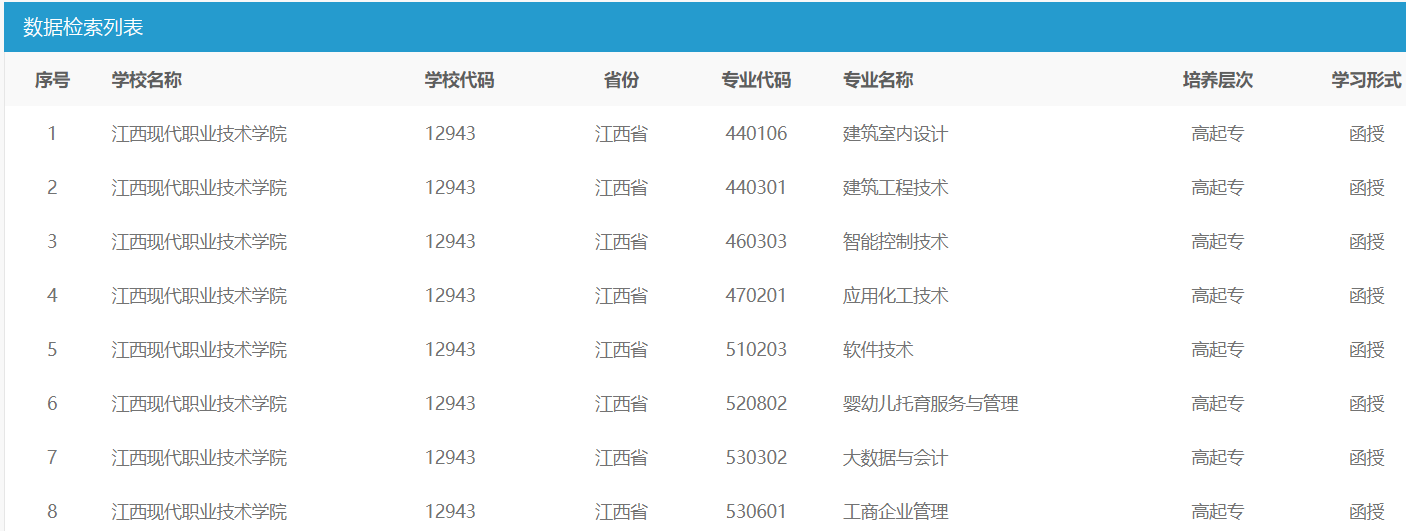Click serial number 1 in 建筑室内设计 row
Viewport: 1406px width, 531px height.
pyautogui.click(x=52, y=133)
